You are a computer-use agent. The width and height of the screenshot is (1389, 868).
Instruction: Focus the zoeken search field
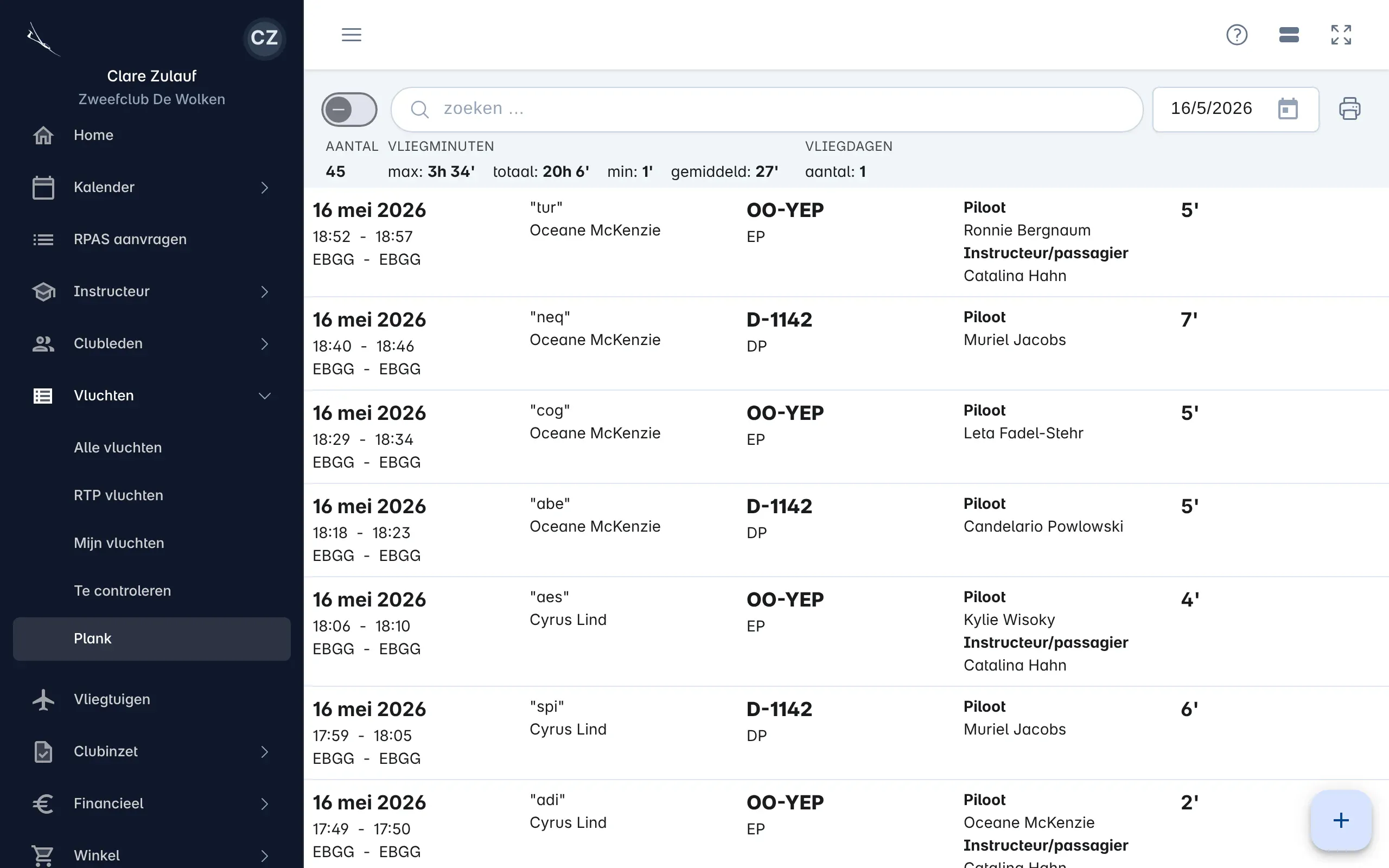click(767, 109)
